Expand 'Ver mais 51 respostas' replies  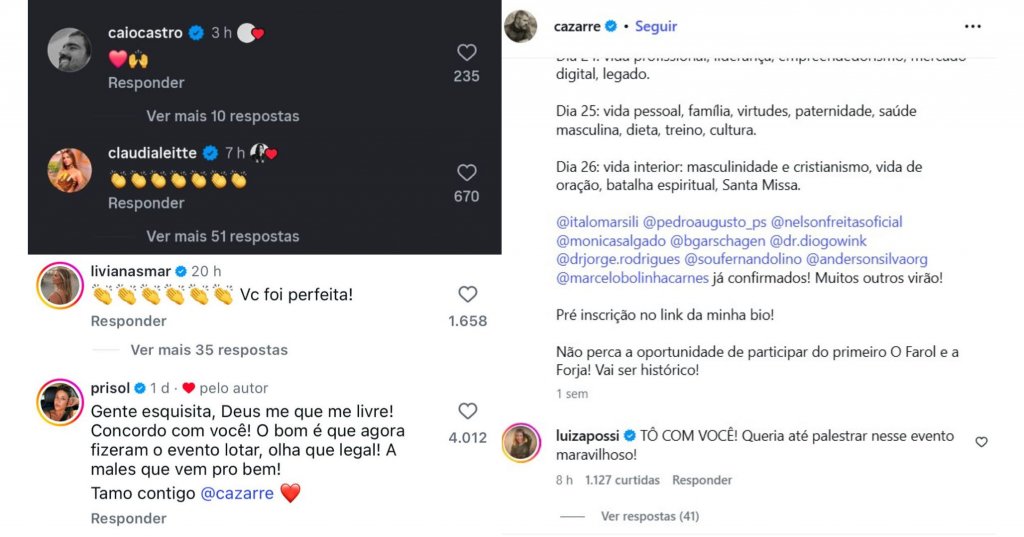[222, 237]
